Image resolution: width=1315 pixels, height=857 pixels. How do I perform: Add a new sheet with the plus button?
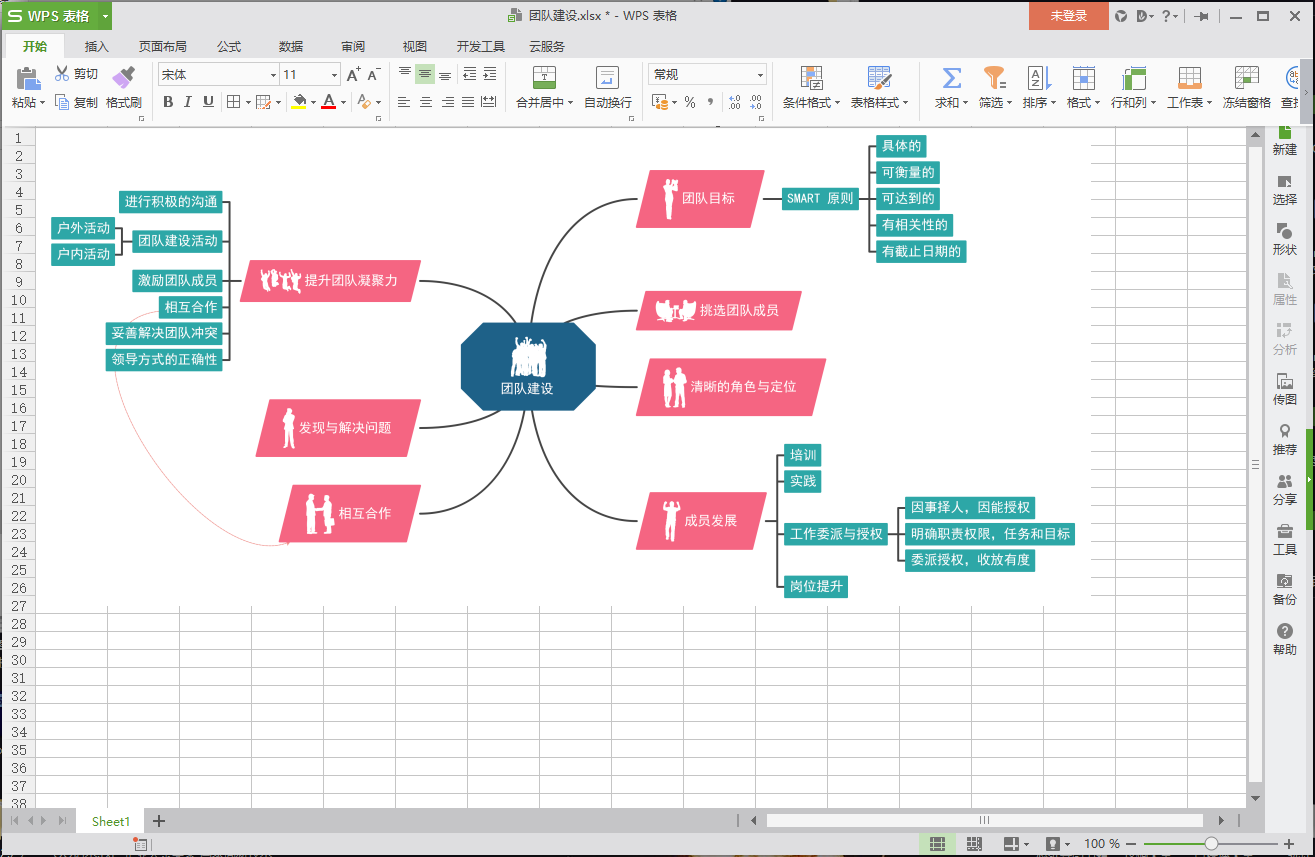click(x=158, y=821)
